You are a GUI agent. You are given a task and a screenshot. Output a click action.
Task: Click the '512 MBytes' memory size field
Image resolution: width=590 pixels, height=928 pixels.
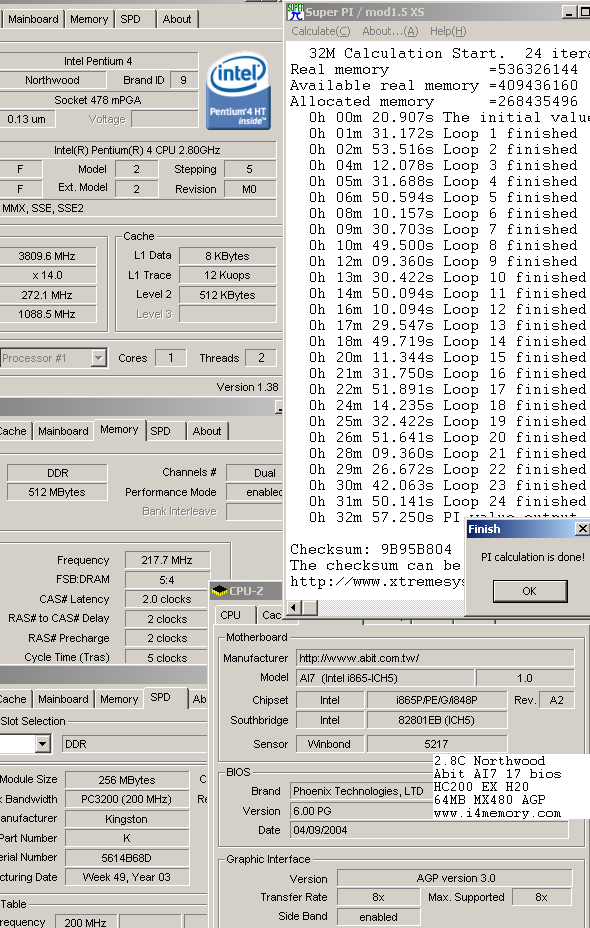coord(57,492)
